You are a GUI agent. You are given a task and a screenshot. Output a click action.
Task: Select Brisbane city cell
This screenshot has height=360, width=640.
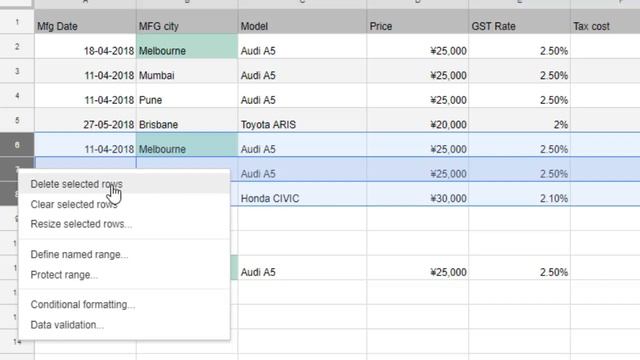coord(187,120)
